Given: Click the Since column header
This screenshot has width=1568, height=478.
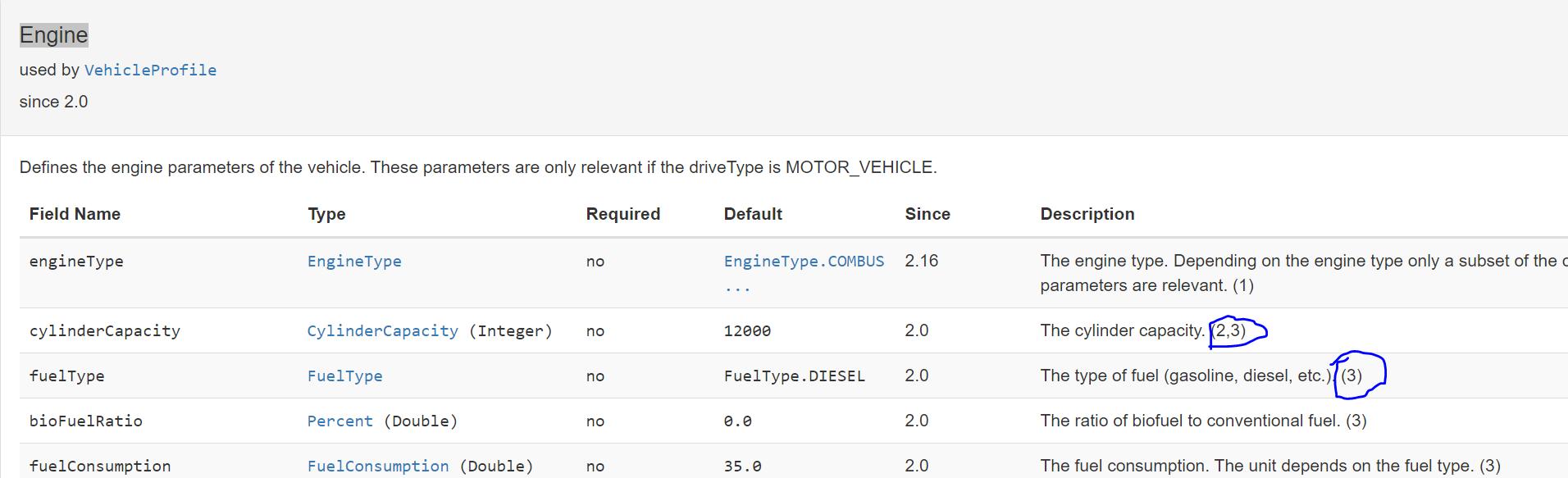Looking at the screenshot, I should point(927,214).
